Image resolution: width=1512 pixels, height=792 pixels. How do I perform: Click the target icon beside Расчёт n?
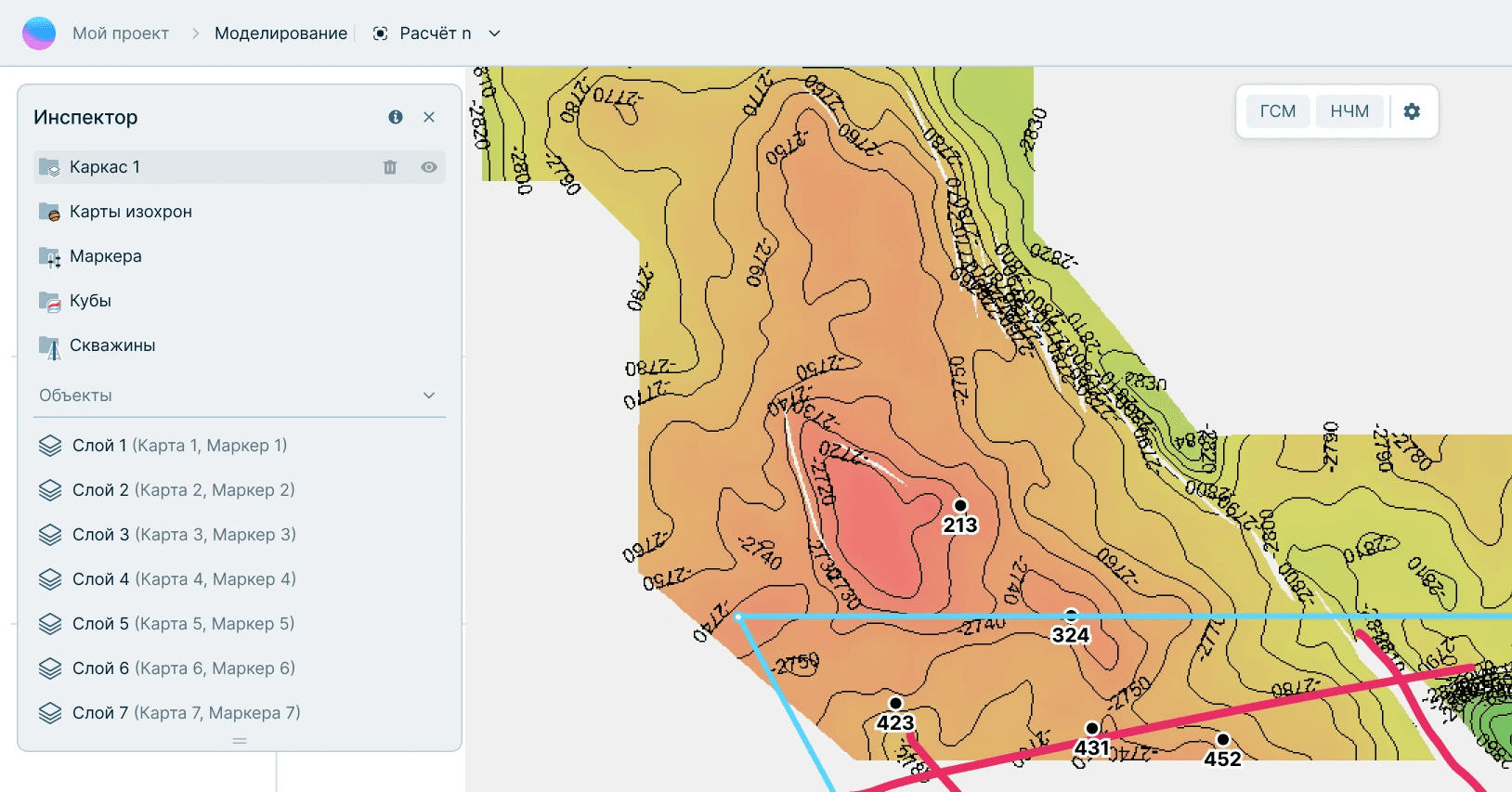(x=380, y=33)
